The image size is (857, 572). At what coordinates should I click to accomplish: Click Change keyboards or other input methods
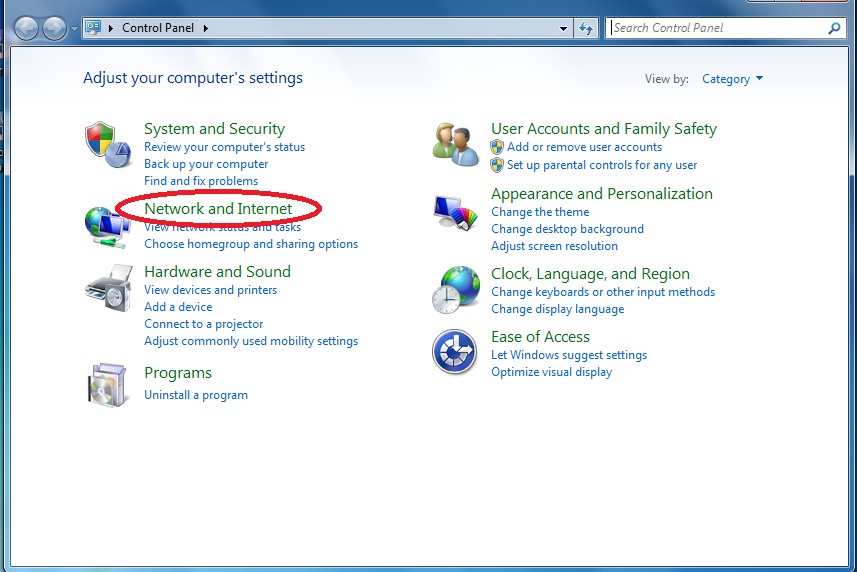point(603,292)
